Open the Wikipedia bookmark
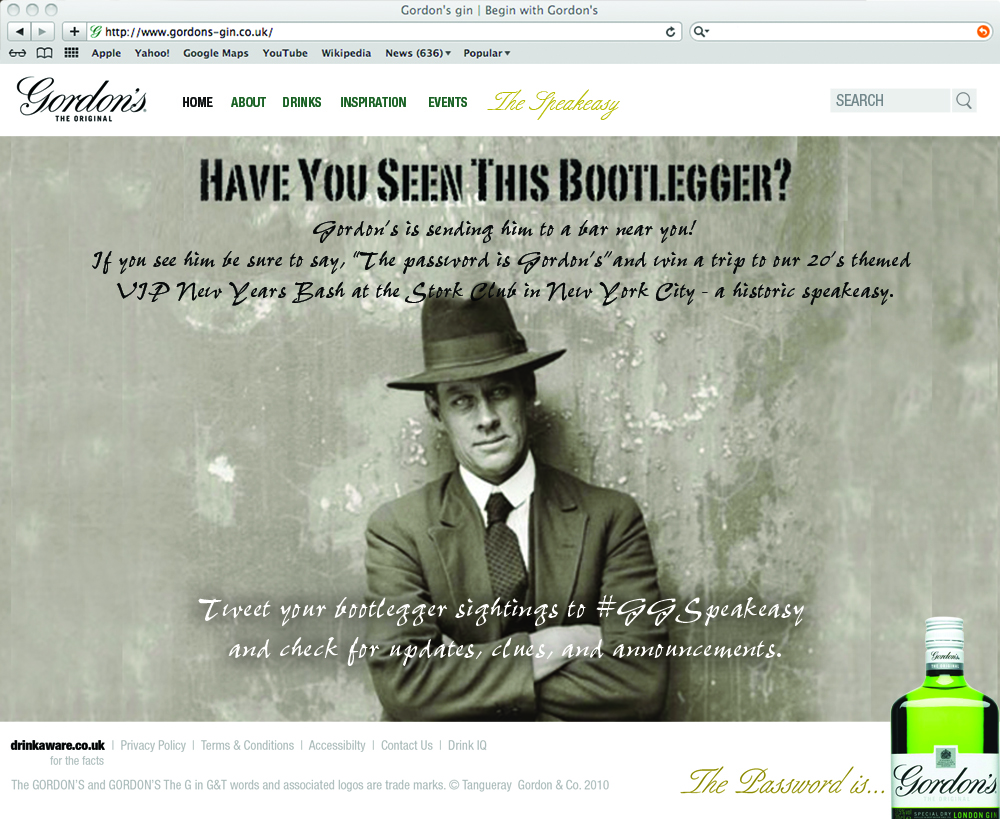The width and height of the screenshot is (1000, 819). [346, 53]
